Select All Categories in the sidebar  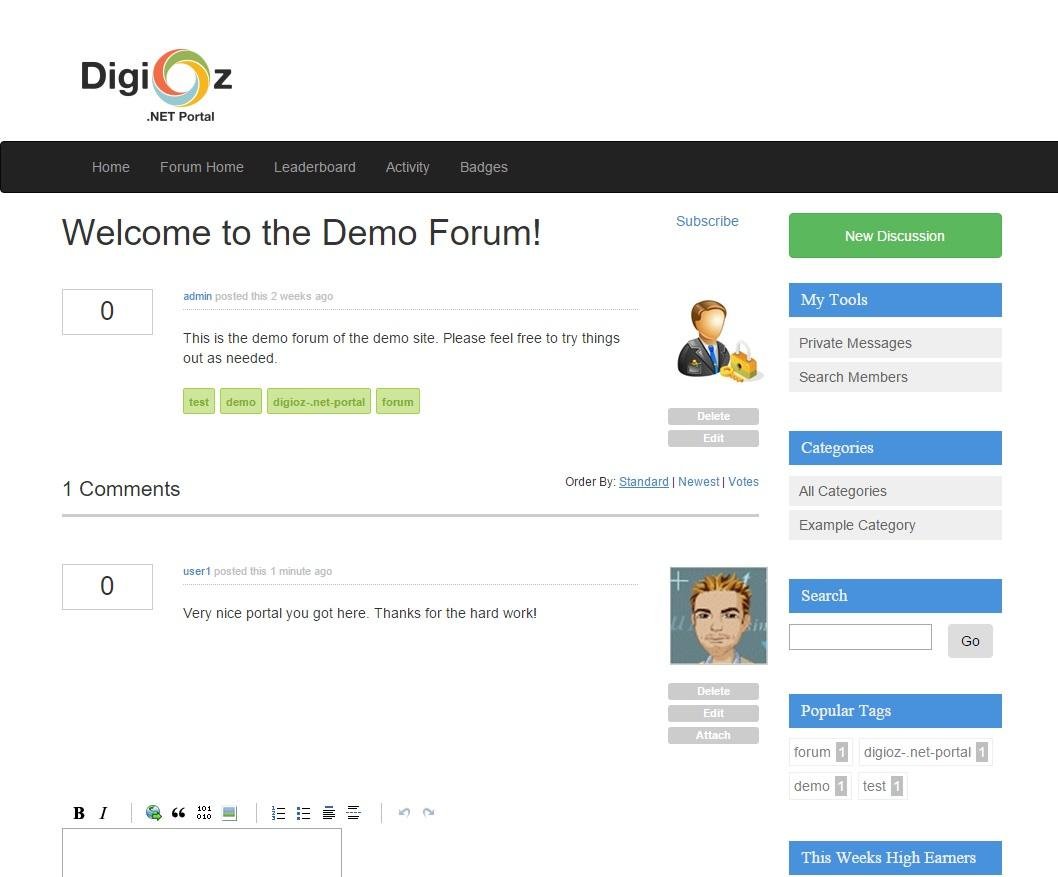[x=842, y=490]
